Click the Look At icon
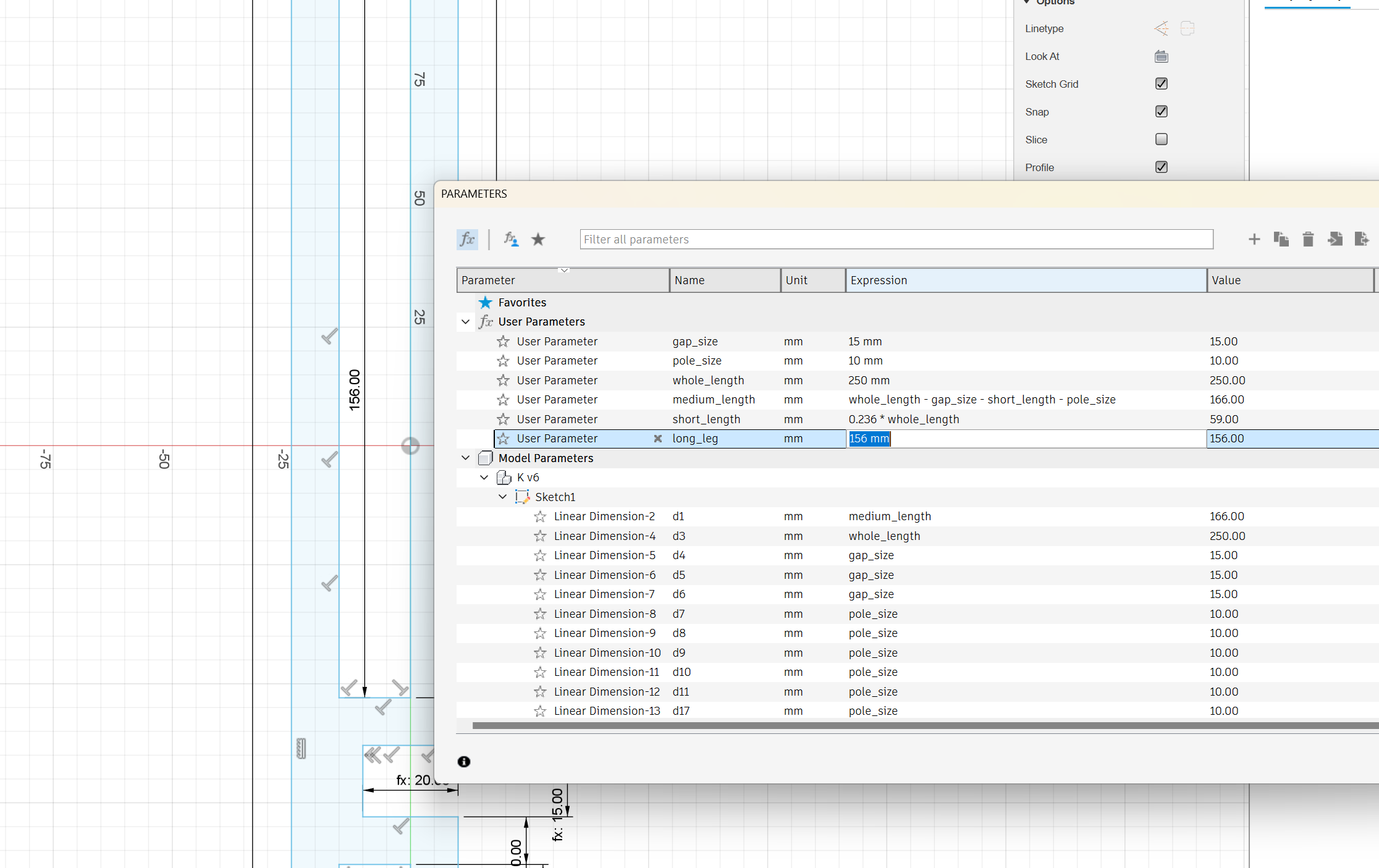Screen dimensions: 1379x868 [x=1162, y=56]
